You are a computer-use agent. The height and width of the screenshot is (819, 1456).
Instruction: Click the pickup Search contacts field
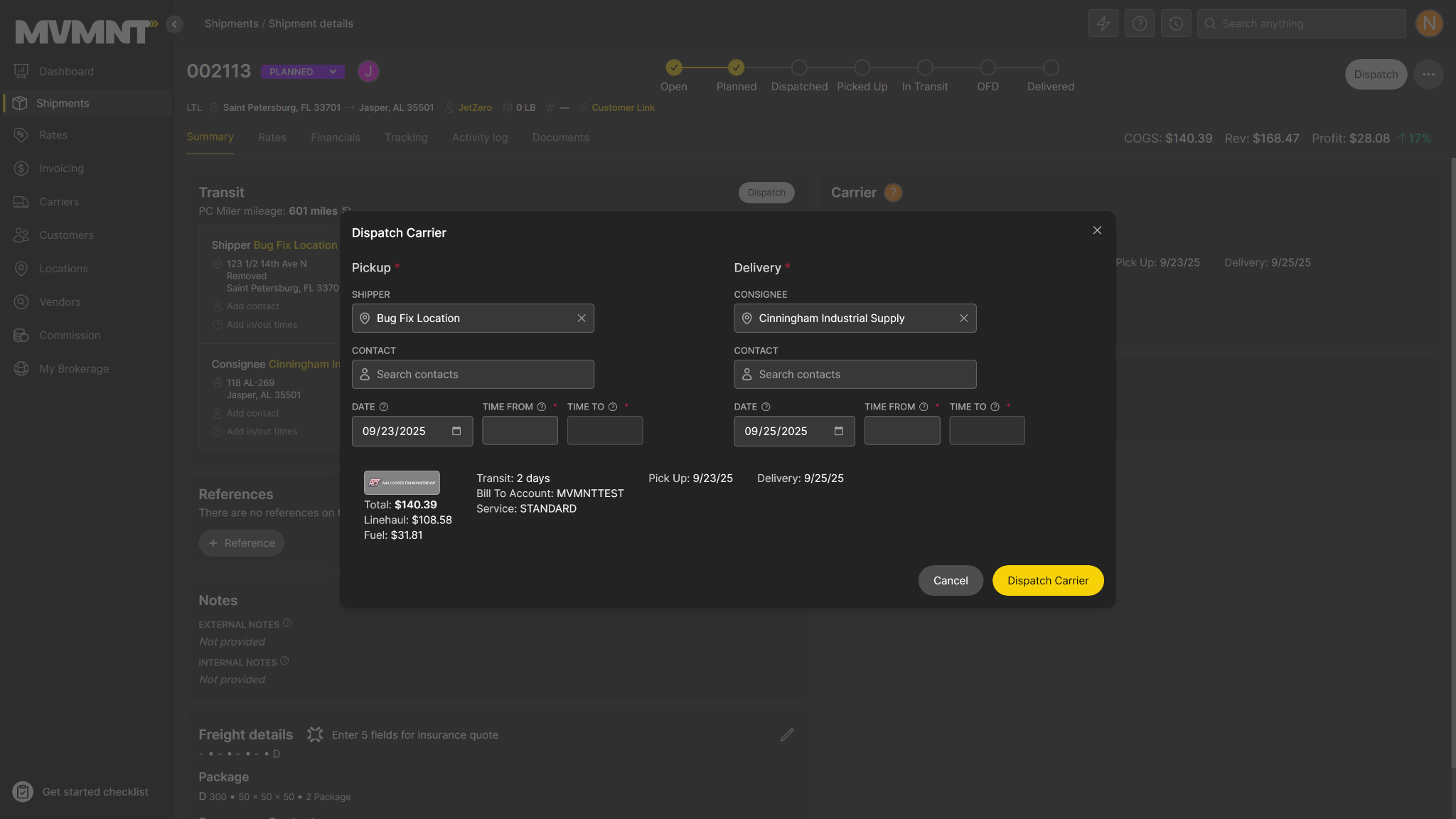point(473,375)
